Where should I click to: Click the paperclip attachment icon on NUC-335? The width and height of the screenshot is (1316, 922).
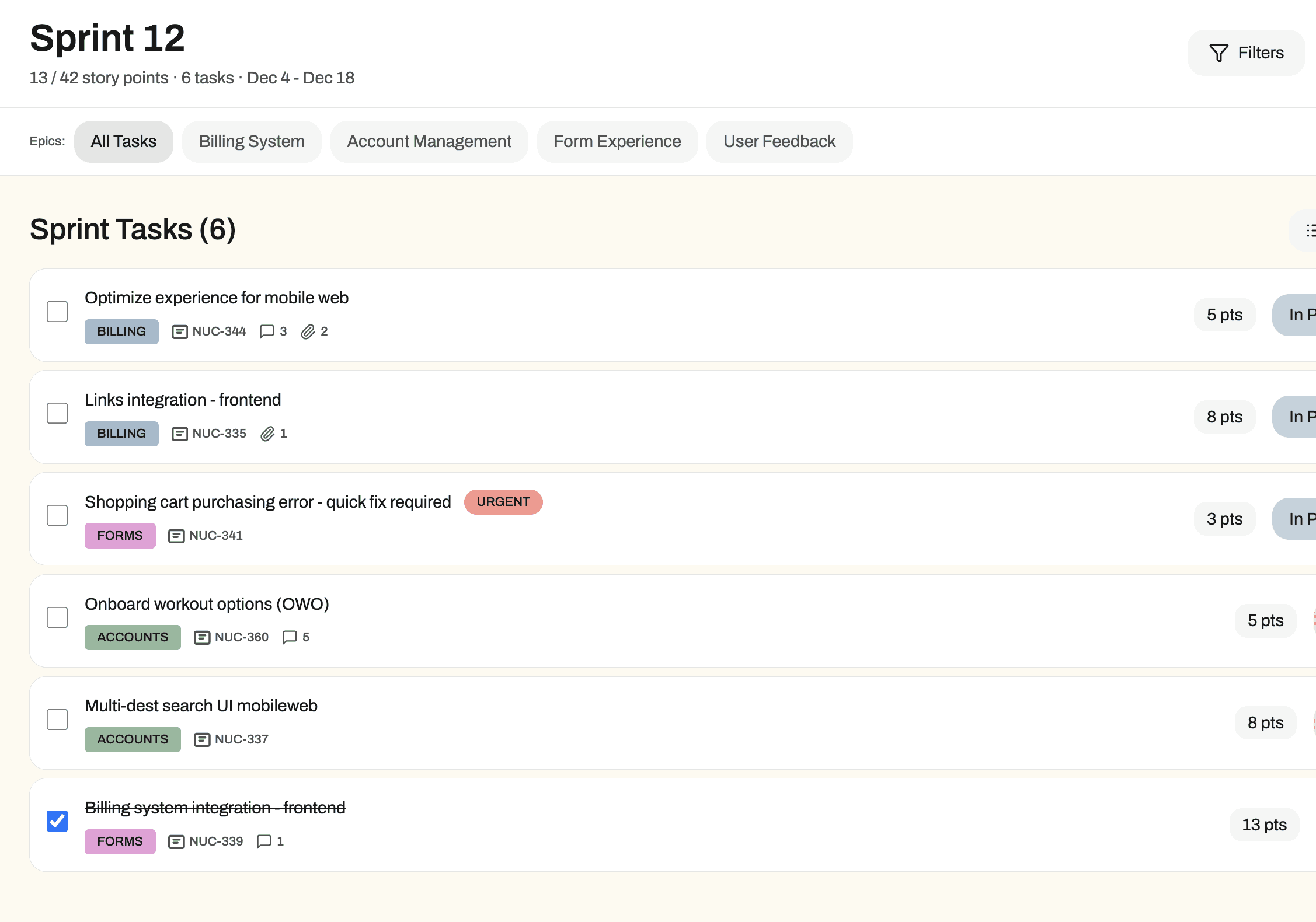coord(269,434)
